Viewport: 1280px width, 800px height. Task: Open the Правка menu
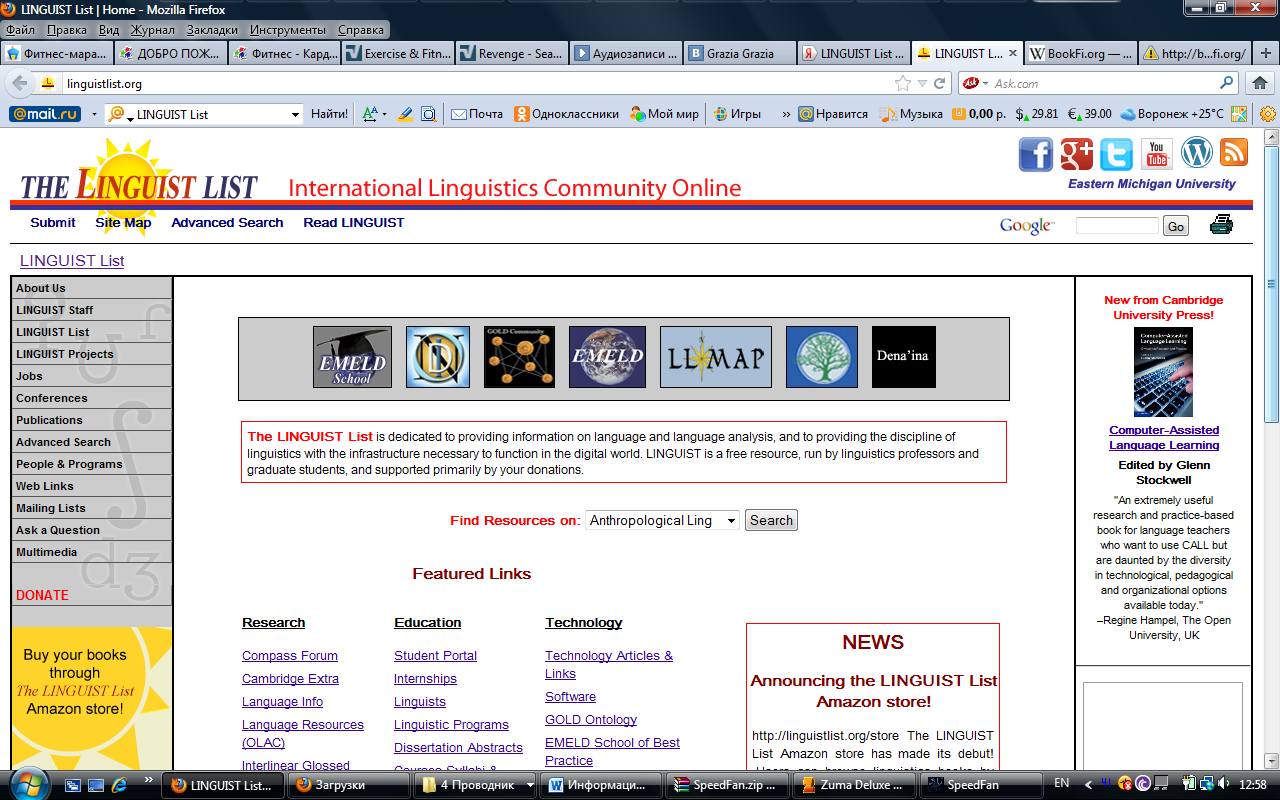[67, 30]
